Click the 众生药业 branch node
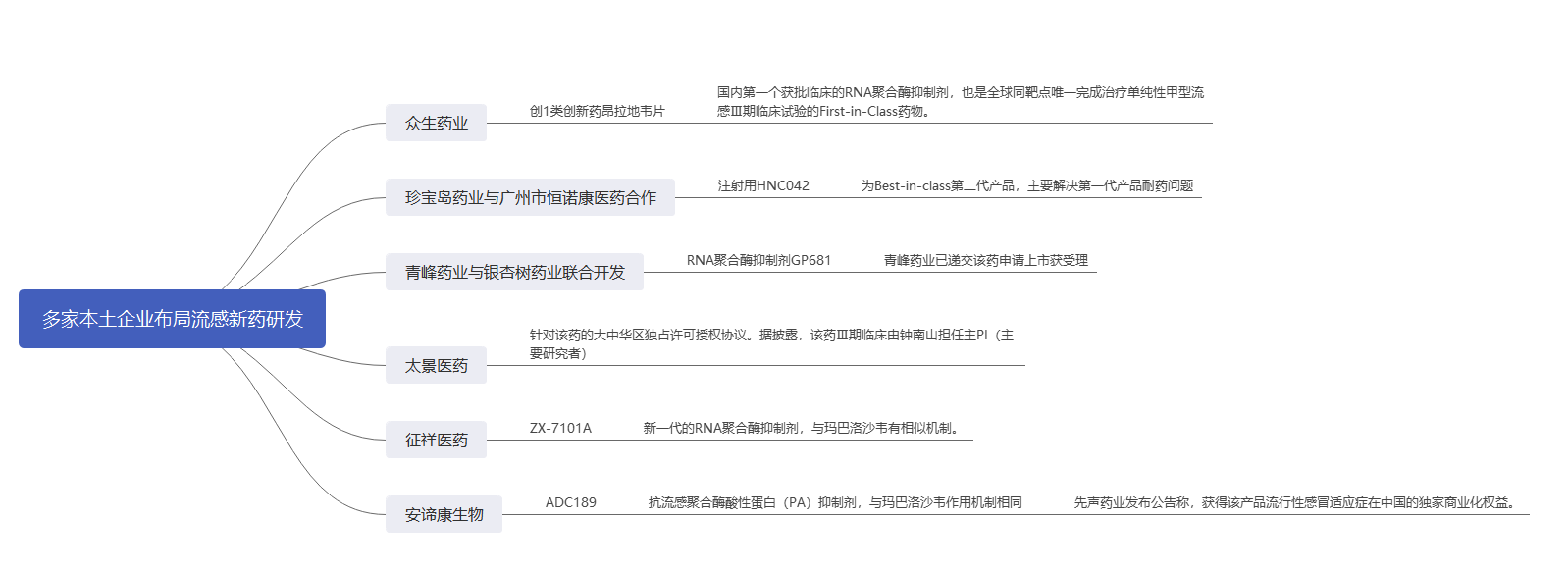 [x=436, y=123]
